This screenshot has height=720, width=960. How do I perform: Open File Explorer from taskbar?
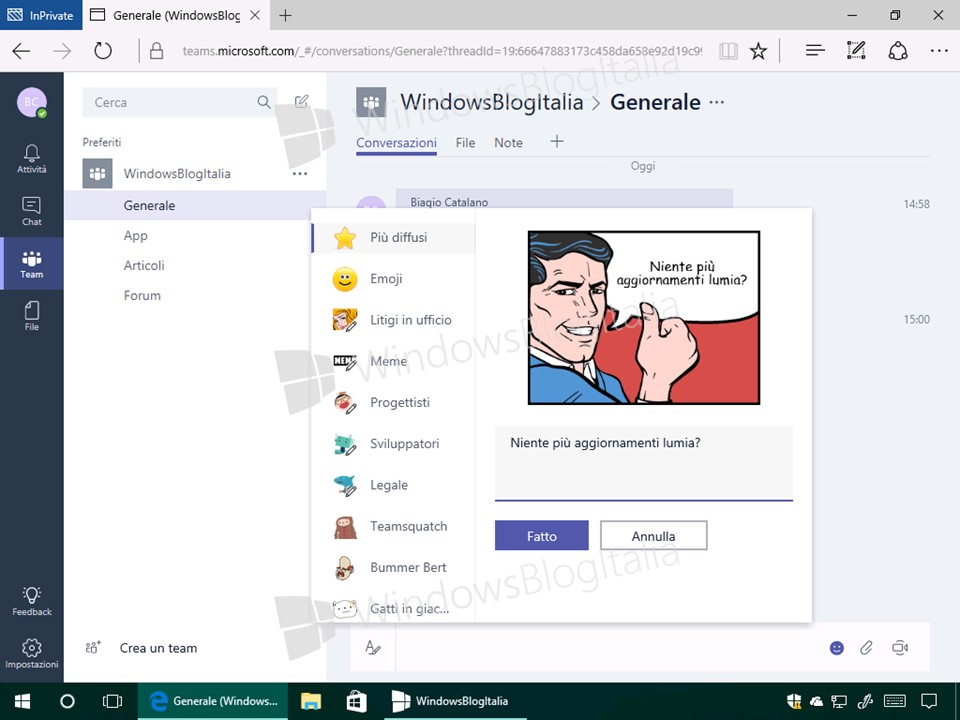(311, 702)
